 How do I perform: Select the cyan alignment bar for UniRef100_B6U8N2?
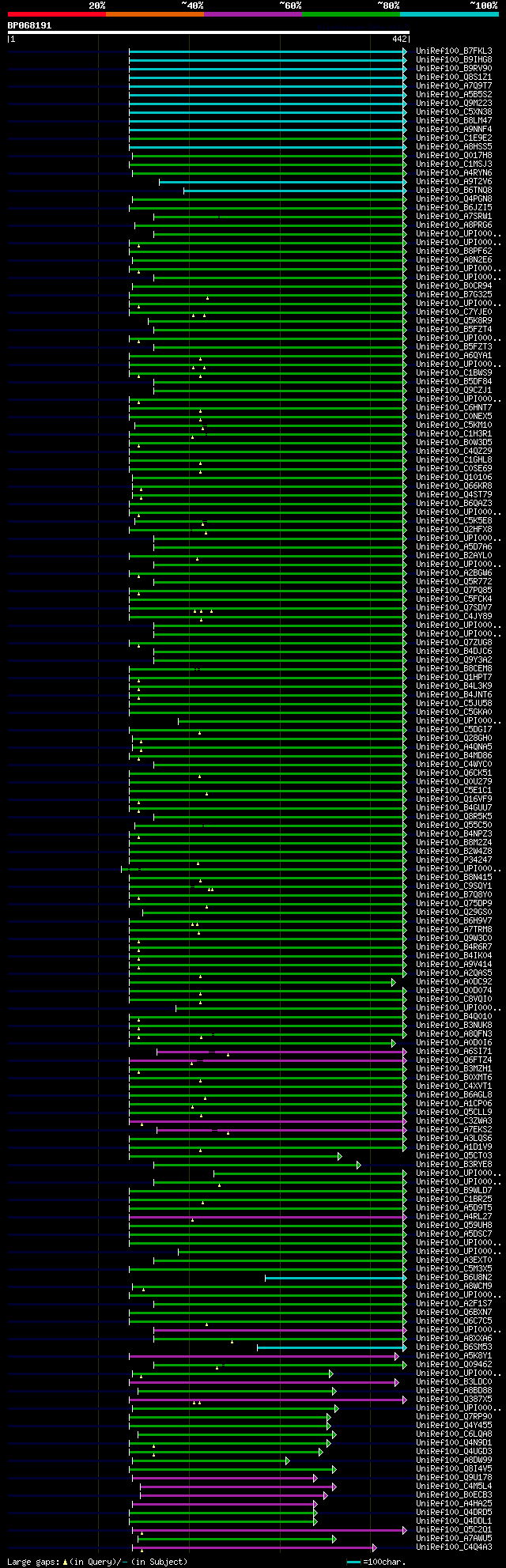tap(336, 1278)
